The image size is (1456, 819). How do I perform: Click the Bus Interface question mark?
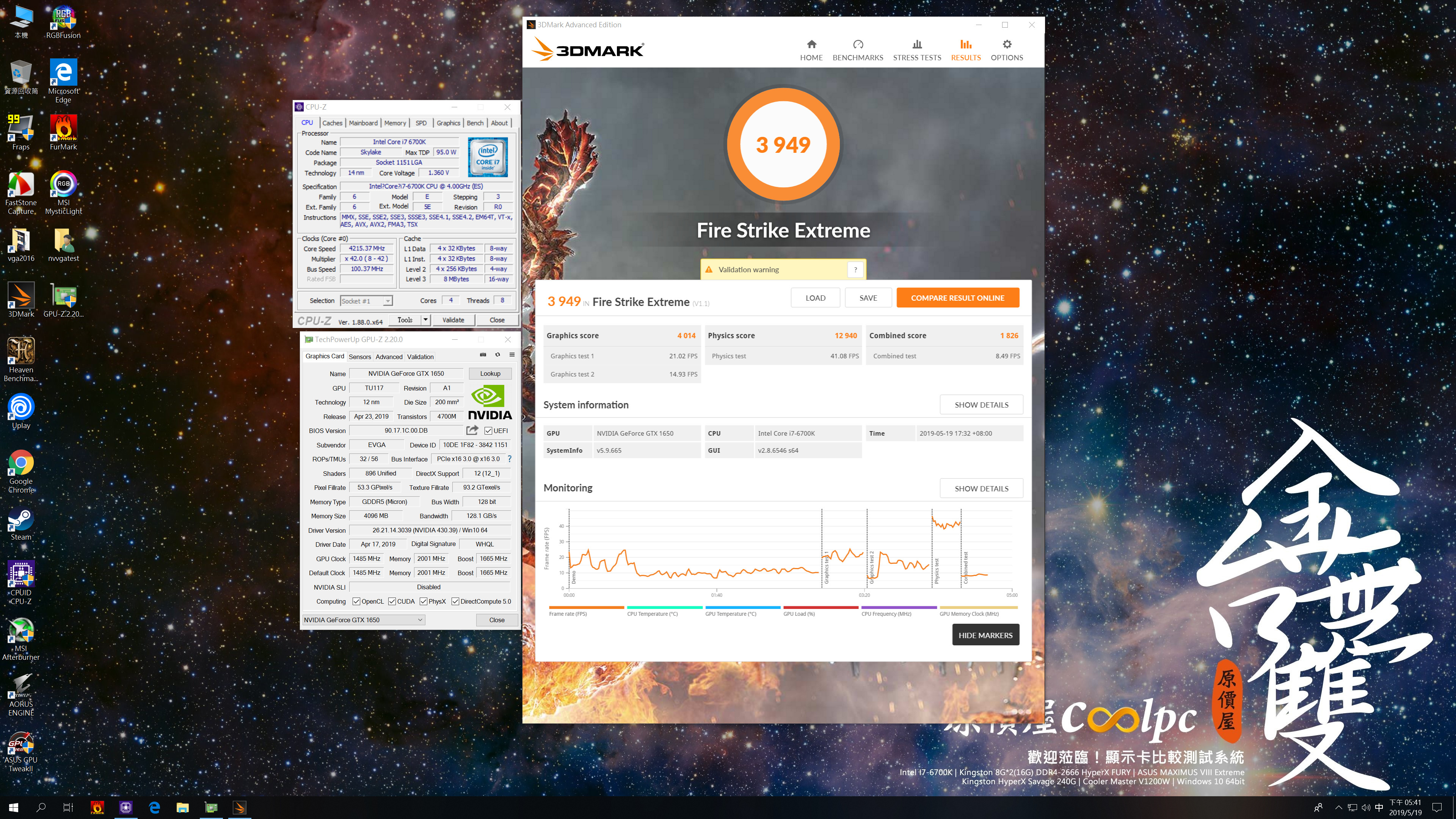point(509,459)
